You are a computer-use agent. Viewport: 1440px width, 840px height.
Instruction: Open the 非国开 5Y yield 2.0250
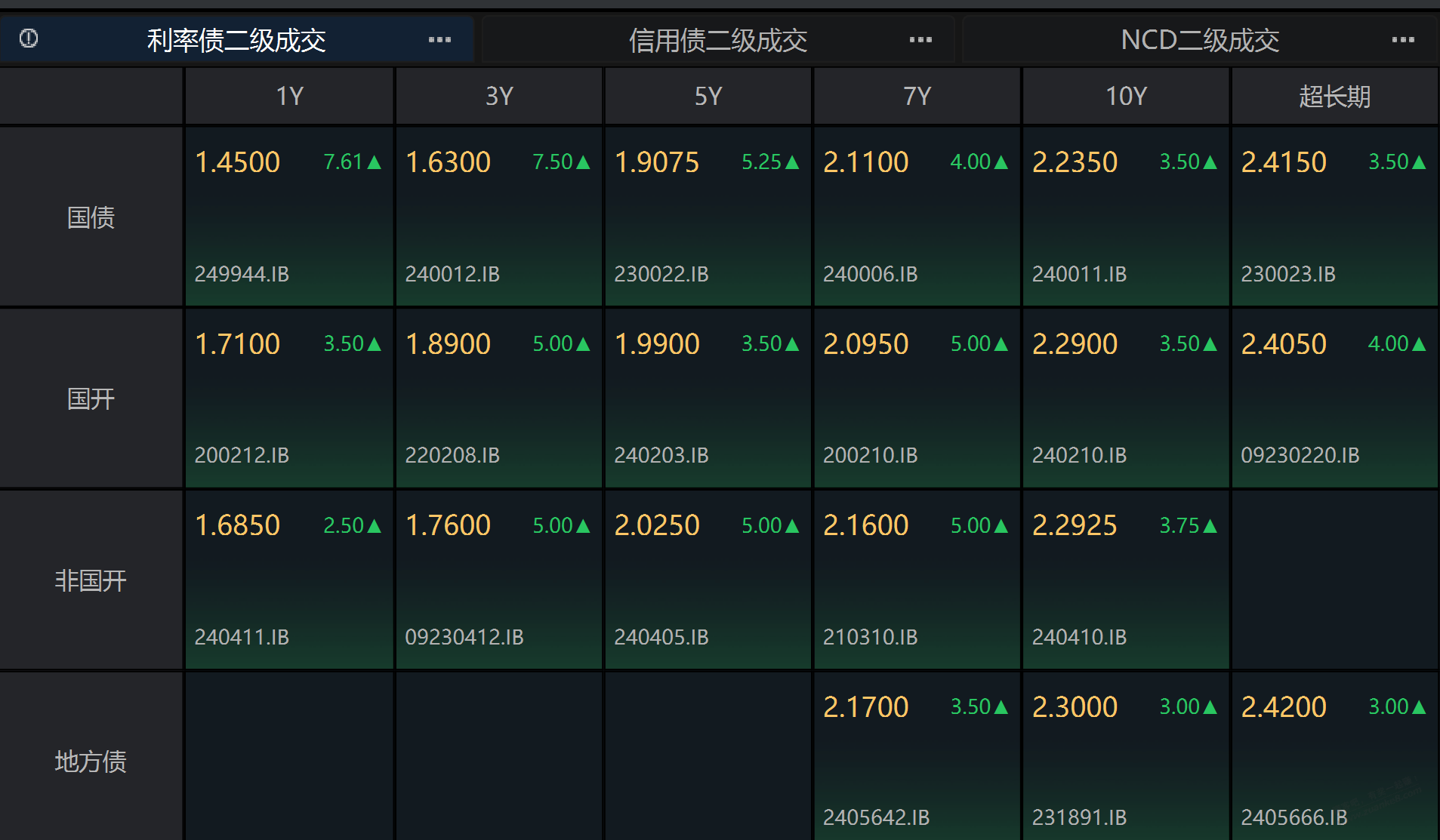[657, 525]
